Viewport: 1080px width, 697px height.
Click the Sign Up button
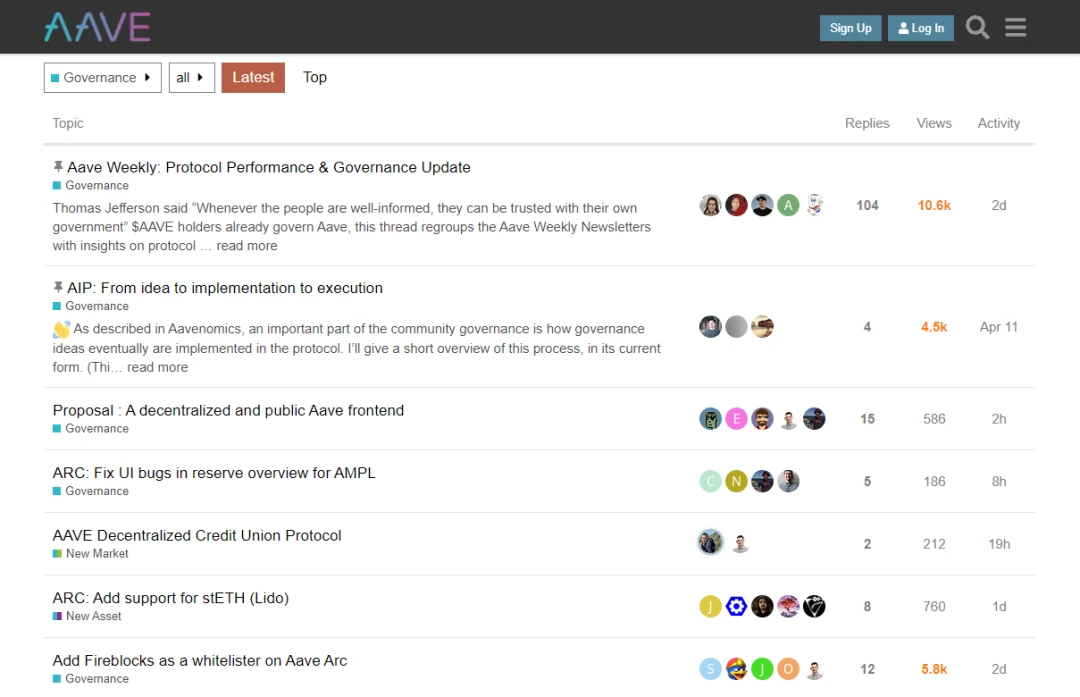pyautogui.click(x=851, y=28)
